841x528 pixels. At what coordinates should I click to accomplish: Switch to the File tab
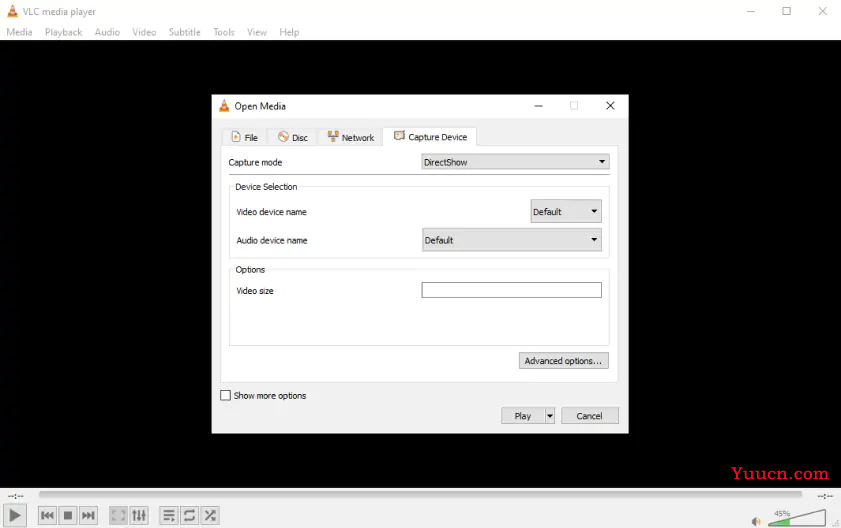[245, 137]
